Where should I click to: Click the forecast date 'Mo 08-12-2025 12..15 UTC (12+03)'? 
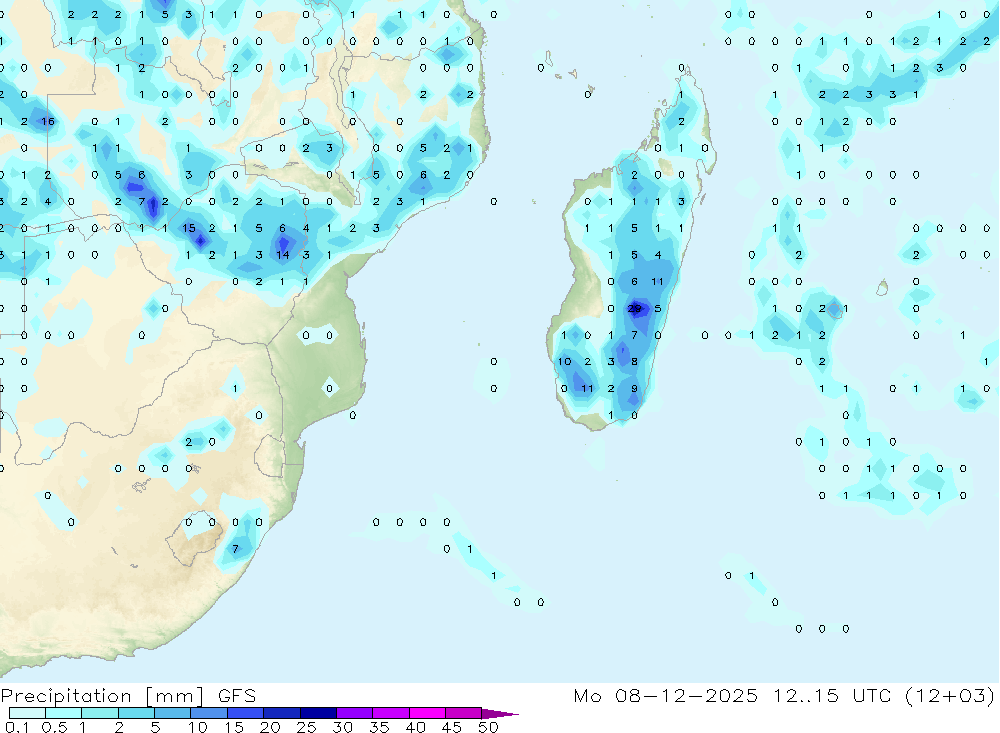pos(784,695)
